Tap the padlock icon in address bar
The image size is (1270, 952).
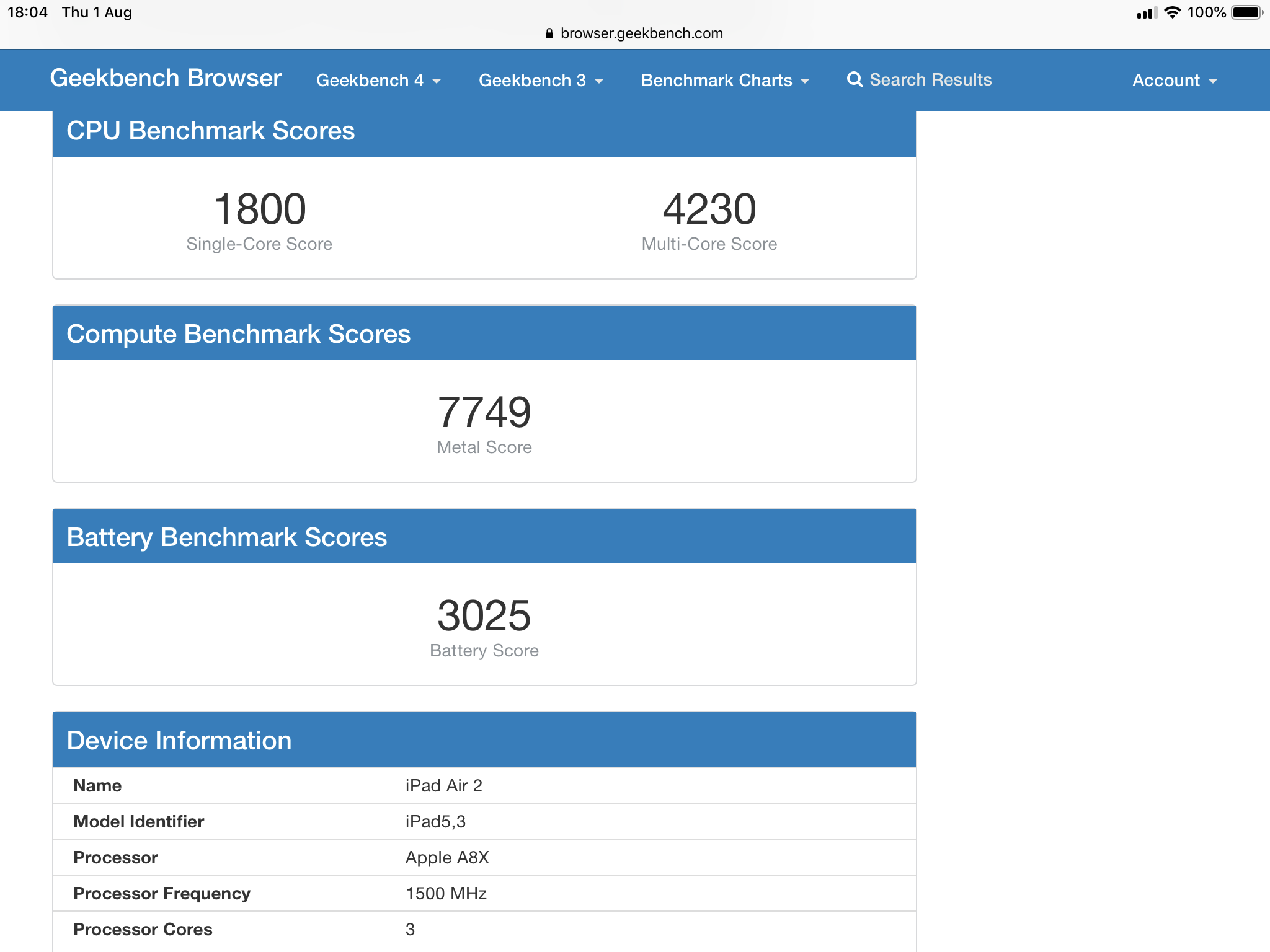pos(549,33)
